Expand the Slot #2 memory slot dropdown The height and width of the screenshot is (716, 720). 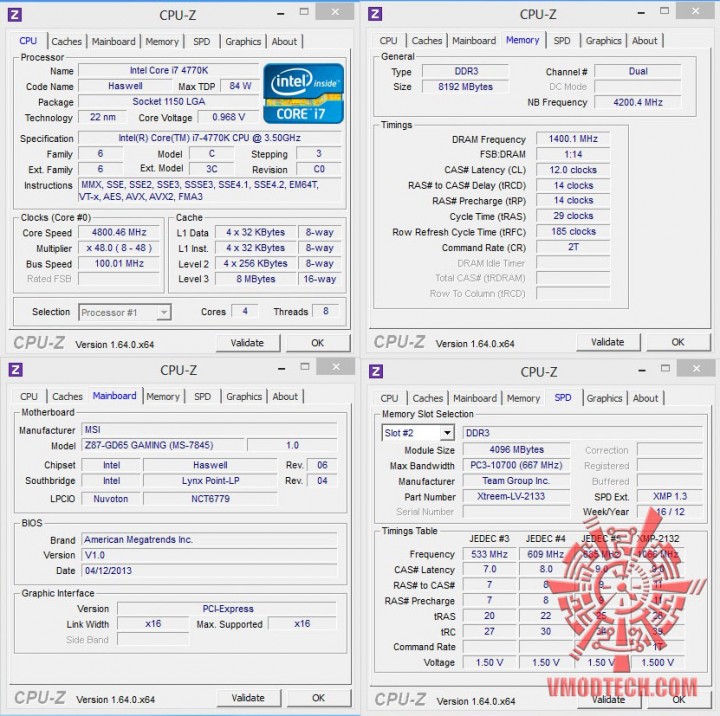[418, 433]
